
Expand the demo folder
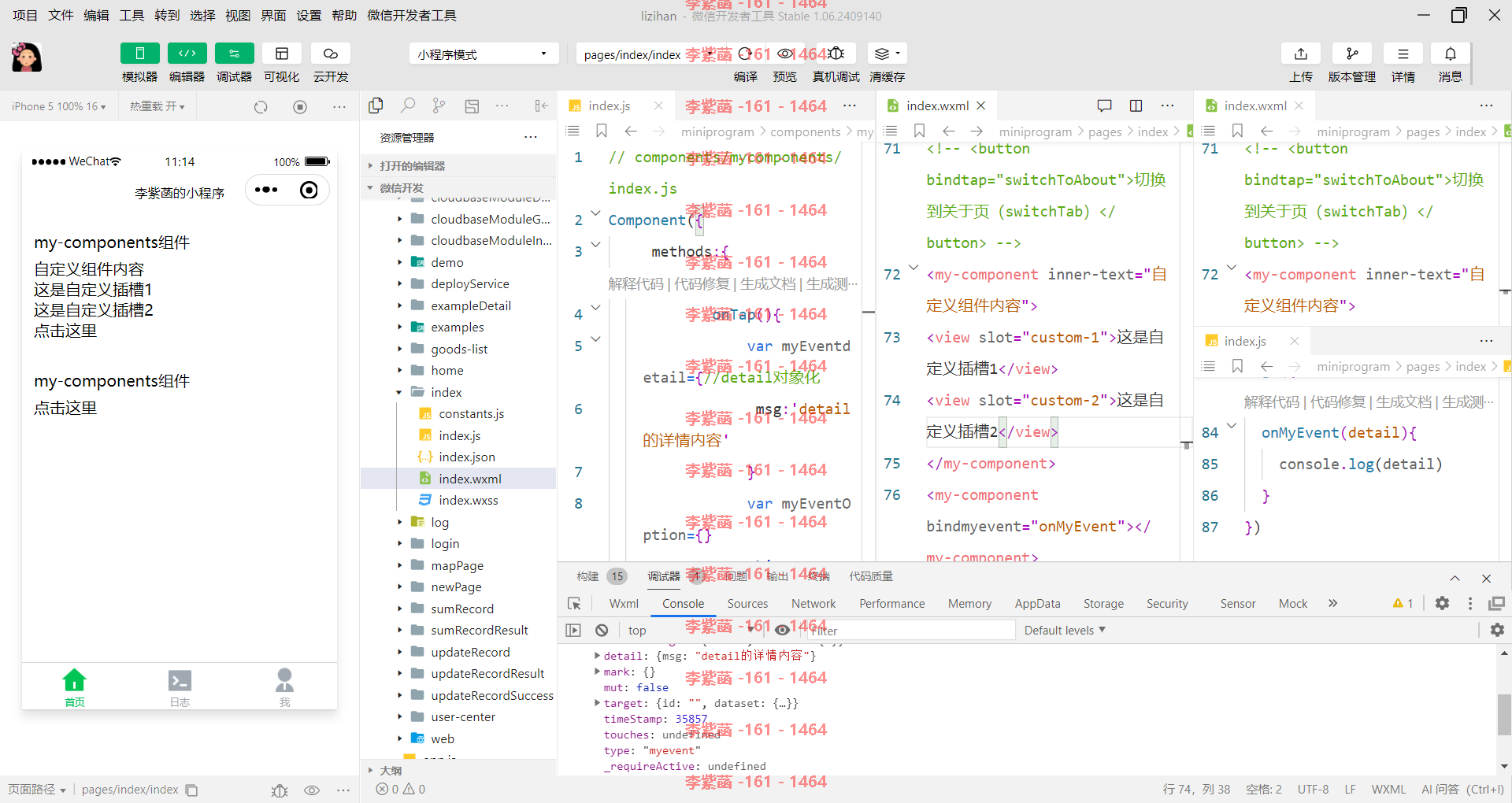pyautogui.click(x=459, y=262)
